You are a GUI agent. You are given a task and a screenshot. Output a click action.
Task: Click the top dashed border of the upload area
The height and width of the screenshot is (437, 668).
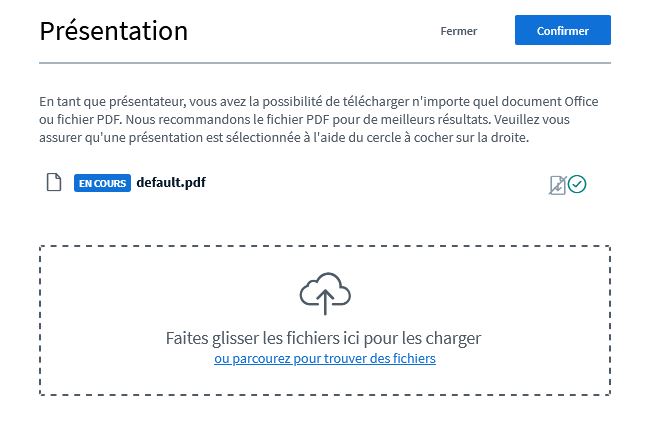(x=325, y=246)
